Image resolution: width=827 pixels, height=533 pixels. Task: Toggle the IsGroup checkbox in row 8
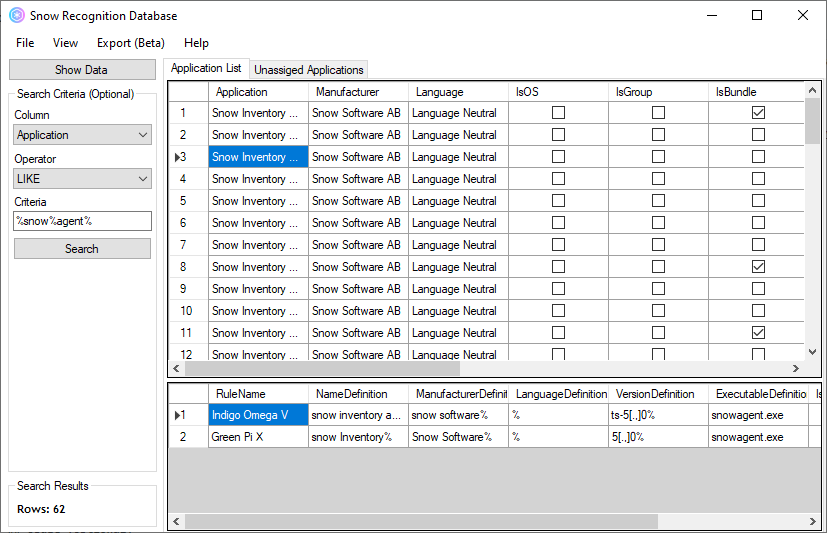click(x=658, y=267)
